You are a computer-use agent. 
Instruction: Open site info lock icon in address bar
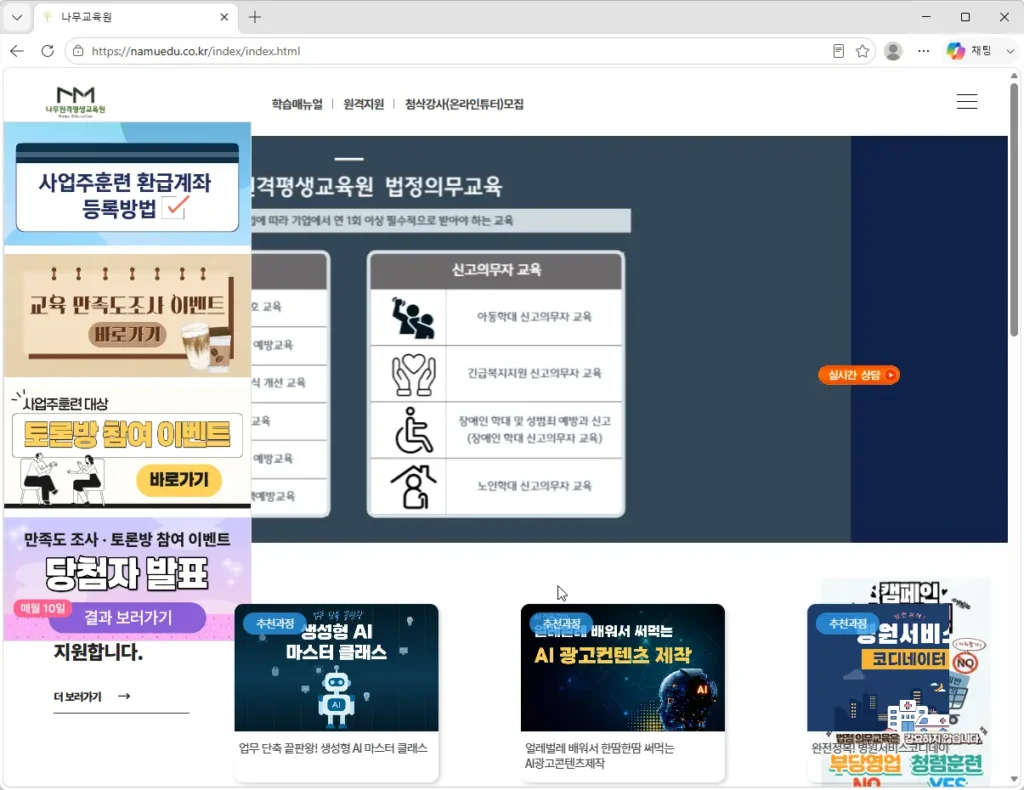click(x=78, y=51)
